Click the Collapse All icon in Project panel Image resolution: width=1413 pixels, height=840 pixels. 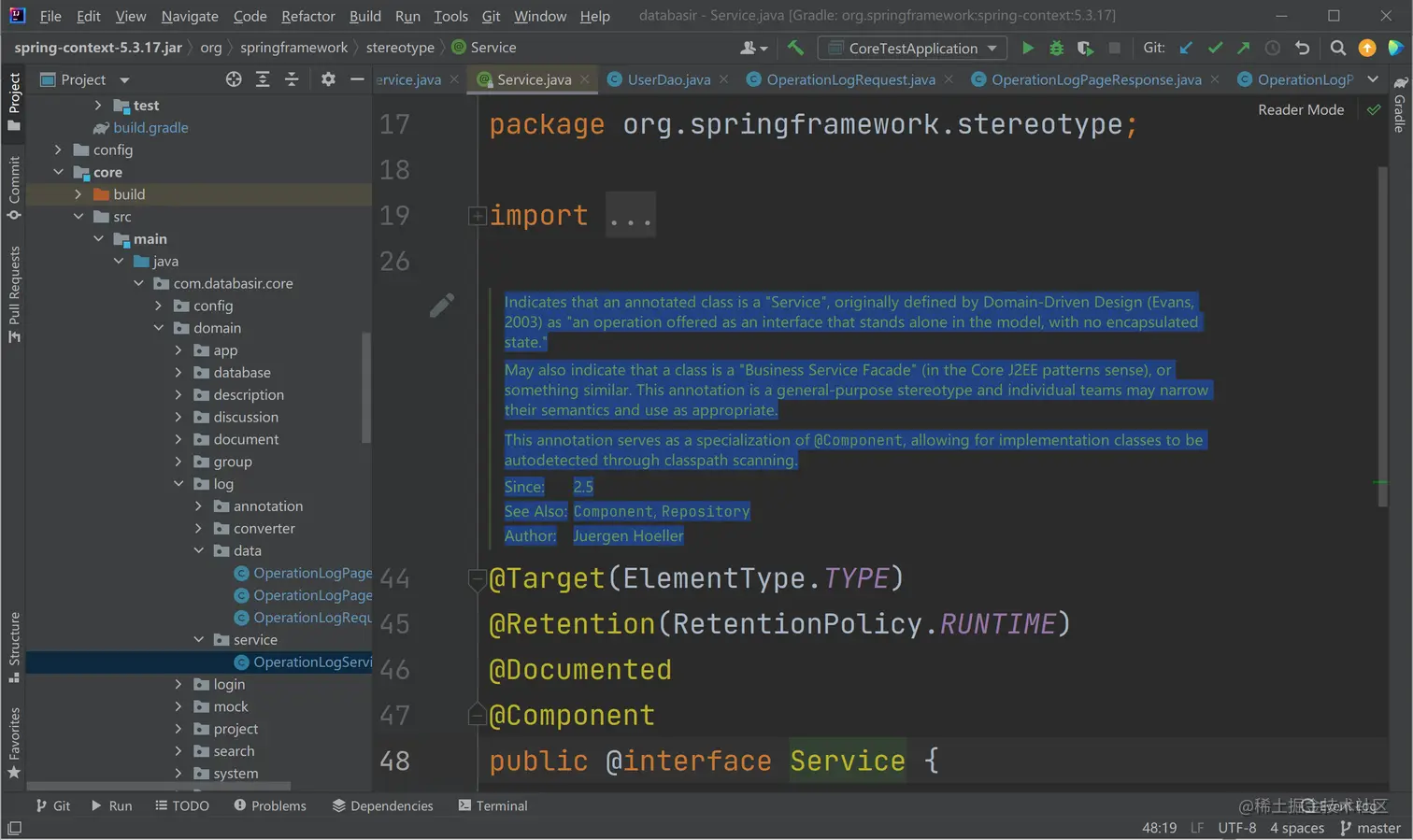[x=292, y=79]
